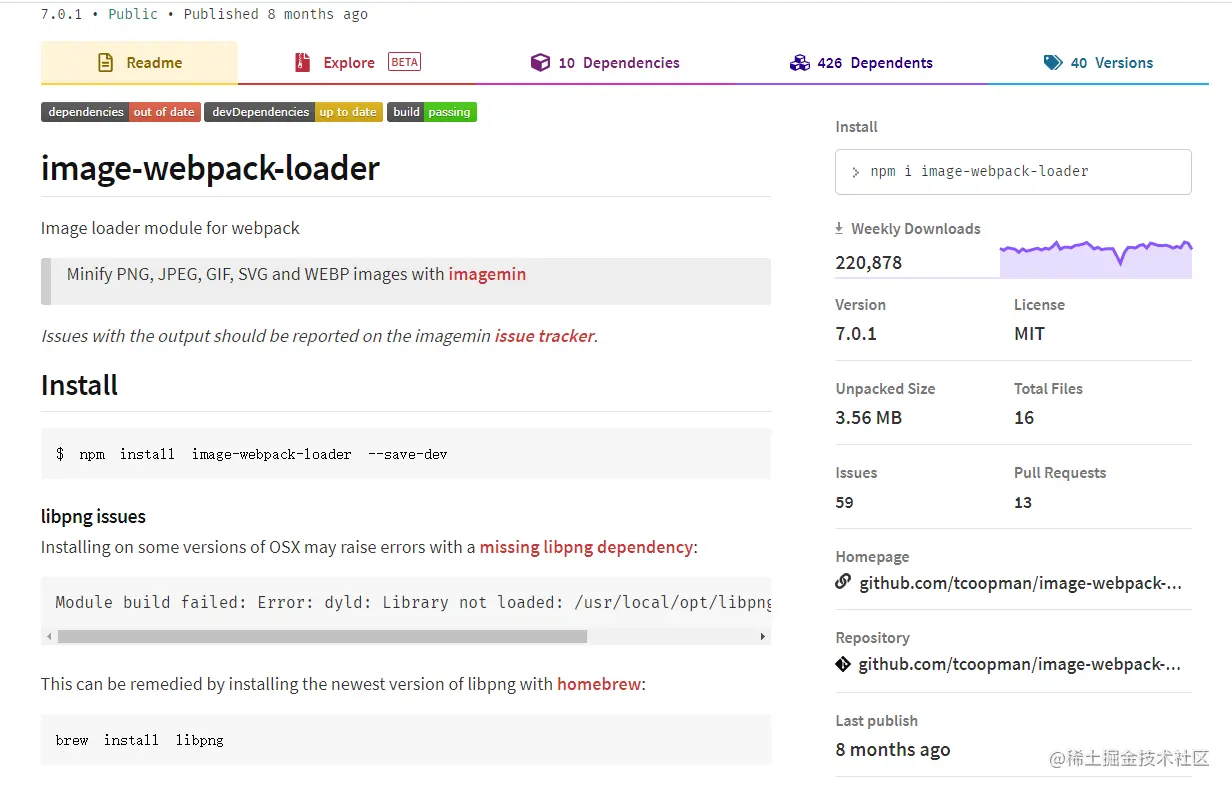1232x791 pixels.
Task: Open the imagemin link
Action: [x=487, y=274]
